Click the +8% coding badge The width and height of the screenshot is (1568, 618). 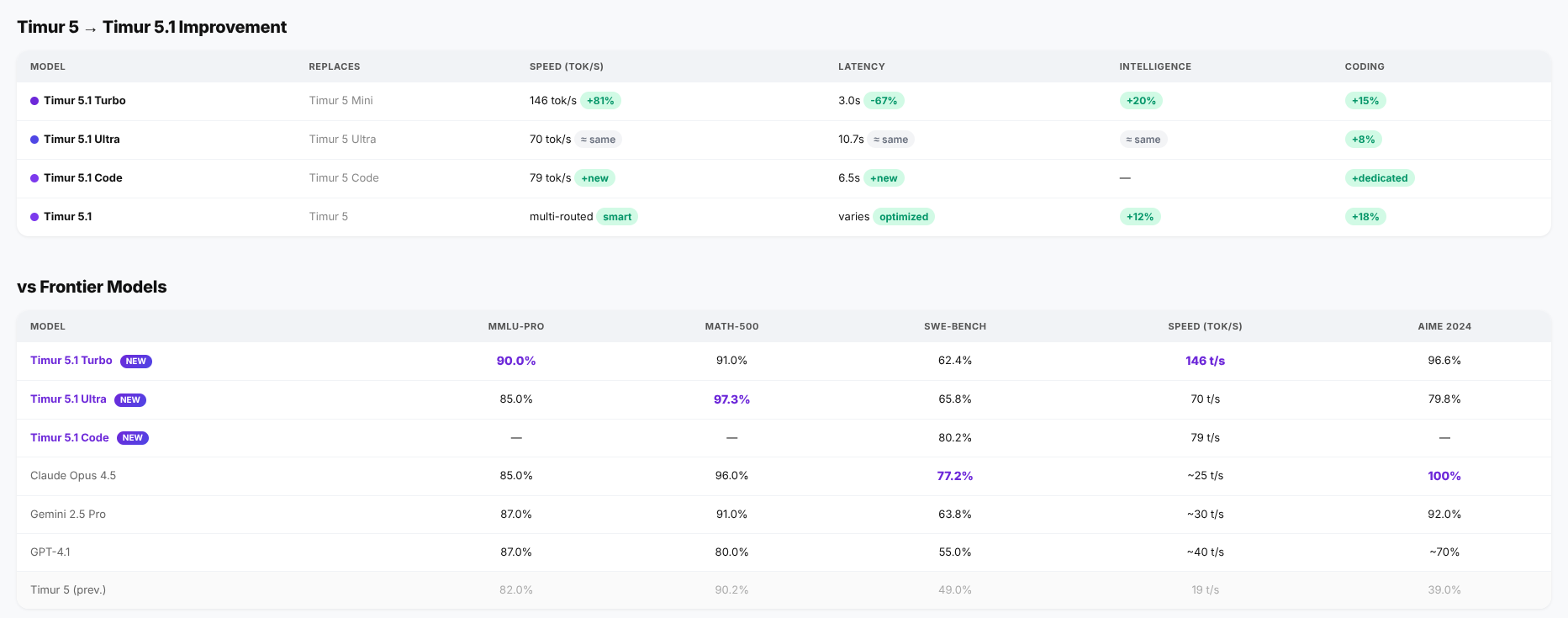point(1364,140)
